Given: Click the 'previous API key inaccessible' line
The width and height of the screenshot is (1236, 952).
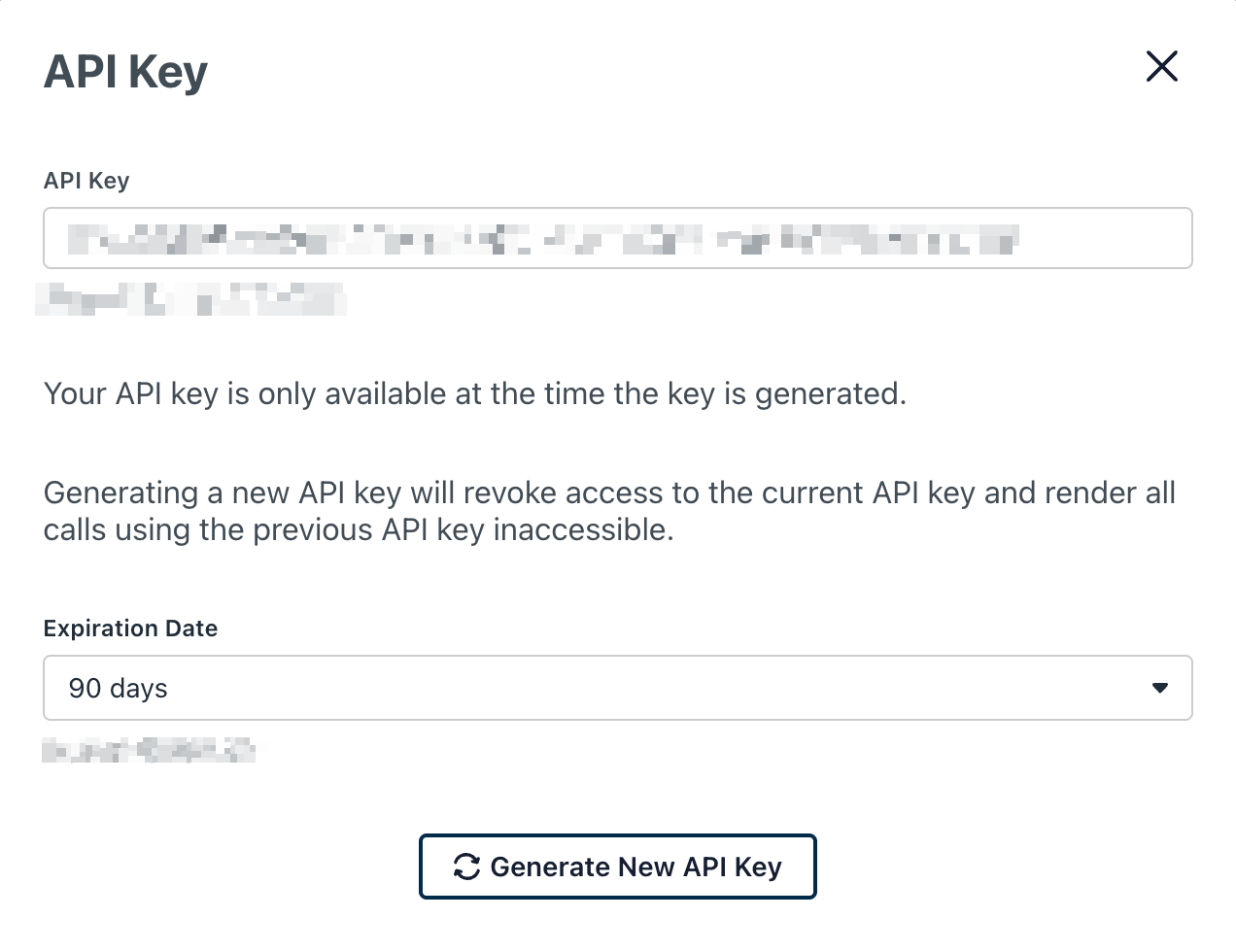Looking at the screenshot, I should (x=359, y=529).
